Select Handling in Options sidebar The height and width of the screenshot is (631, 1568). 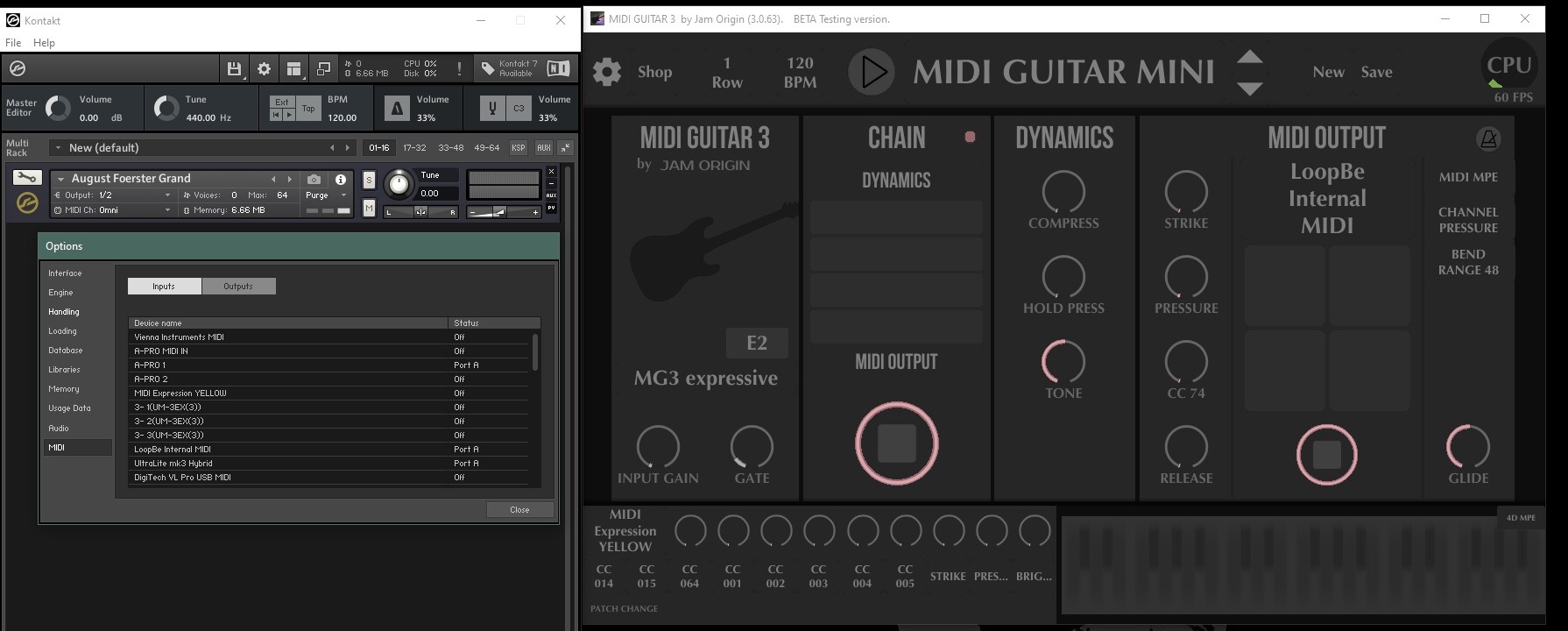coord(64,312)
